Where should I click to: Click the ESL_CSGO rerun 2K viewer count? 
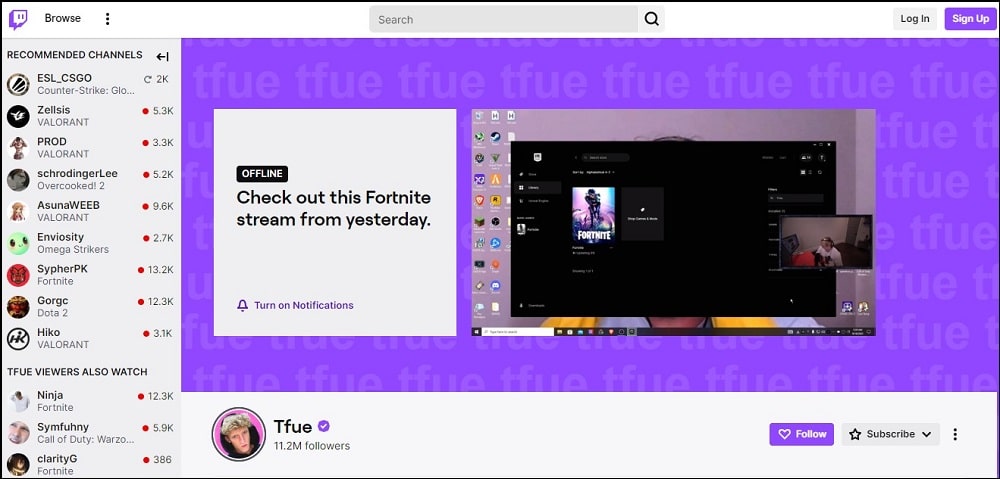point(156,79)
